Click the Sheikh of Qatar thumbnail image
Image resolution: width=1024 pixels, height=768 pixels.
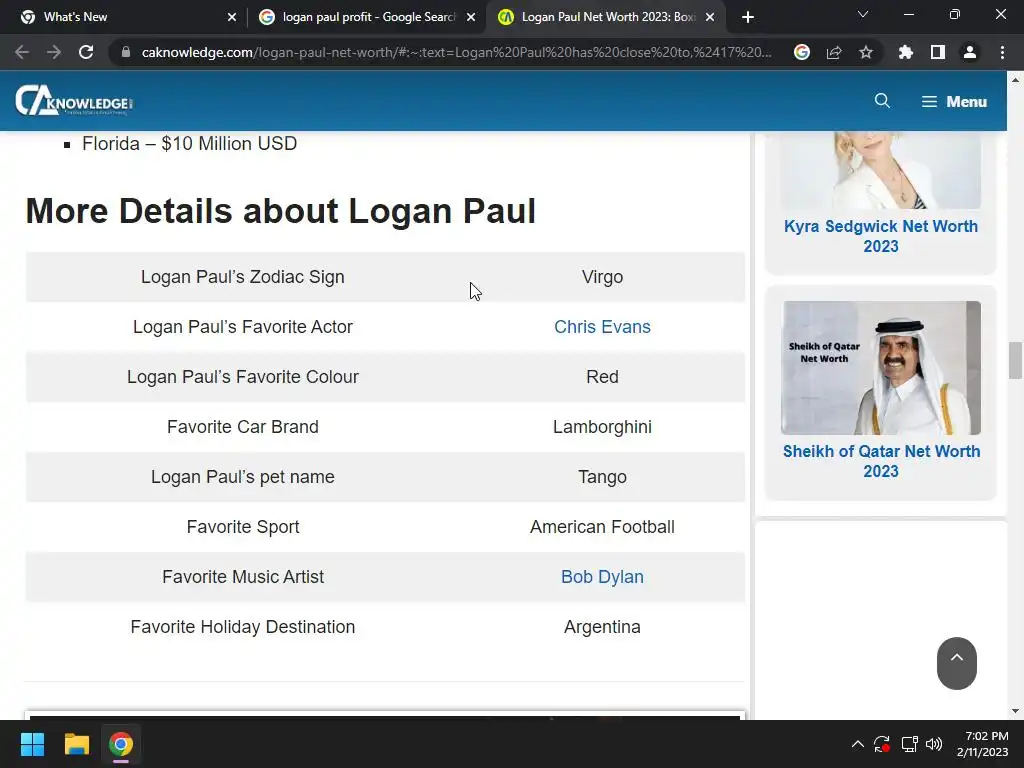click(881, 368)
